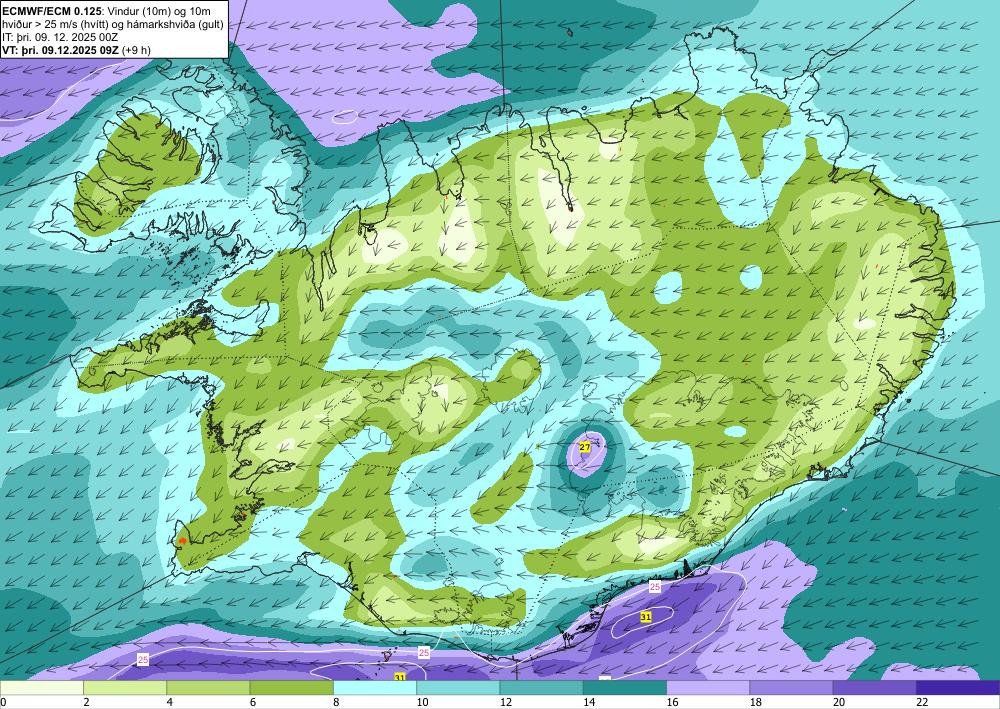Click the small white gust contour in the northern sea
The image size is (1000, 709).
coord(345,116)
